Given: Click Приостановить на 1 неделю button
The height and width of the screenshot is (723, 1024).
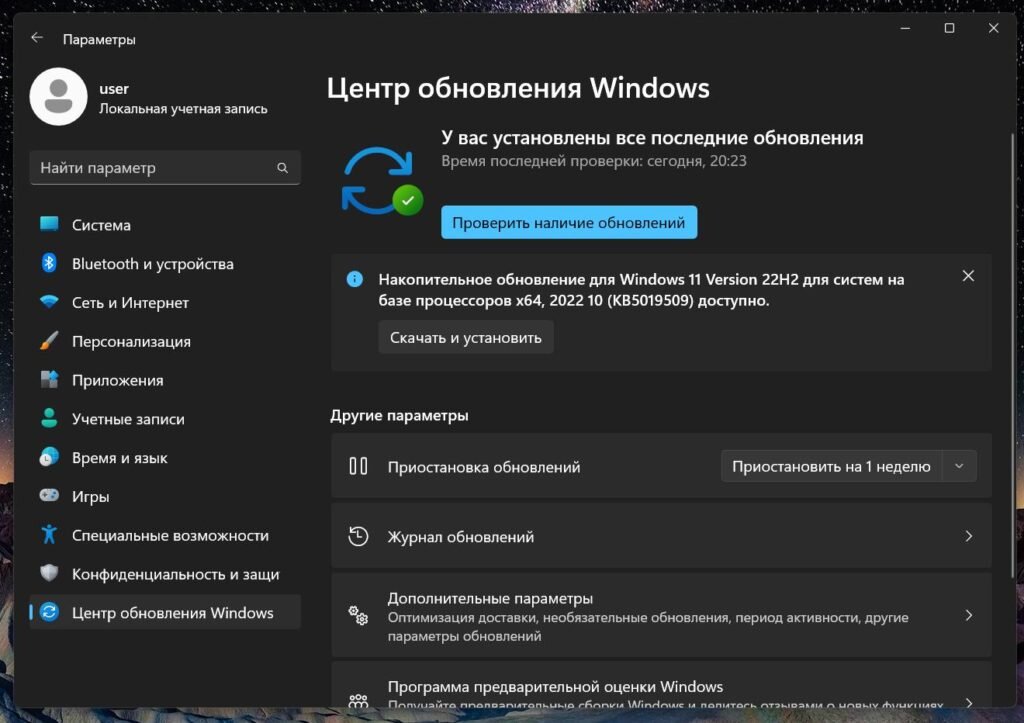Looking at the screenshot, I should pyautogui.click(x=831, y=466).
